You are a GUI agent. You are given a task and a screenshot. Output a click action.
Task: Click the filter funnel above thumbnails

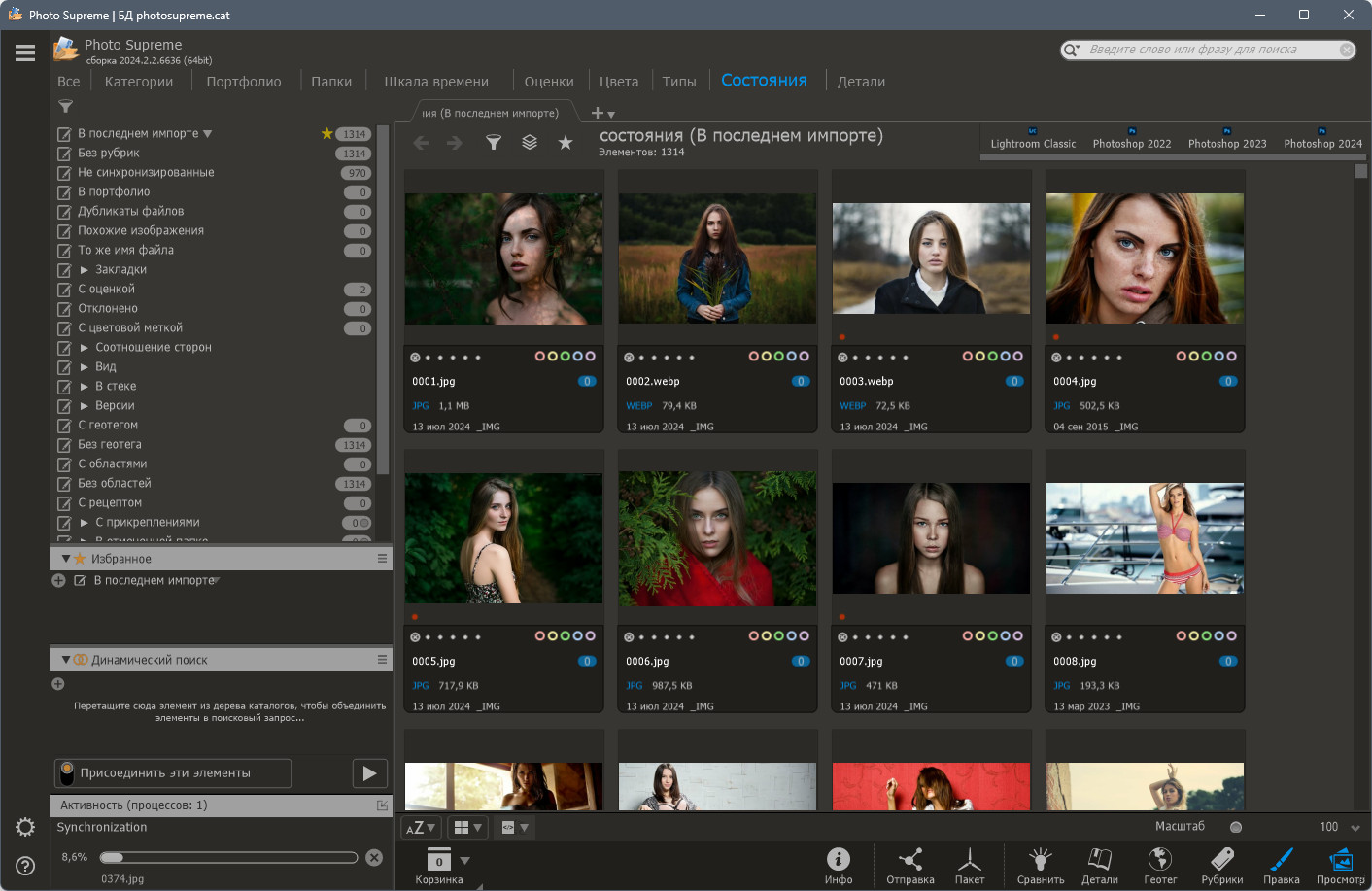click(494, 143)
